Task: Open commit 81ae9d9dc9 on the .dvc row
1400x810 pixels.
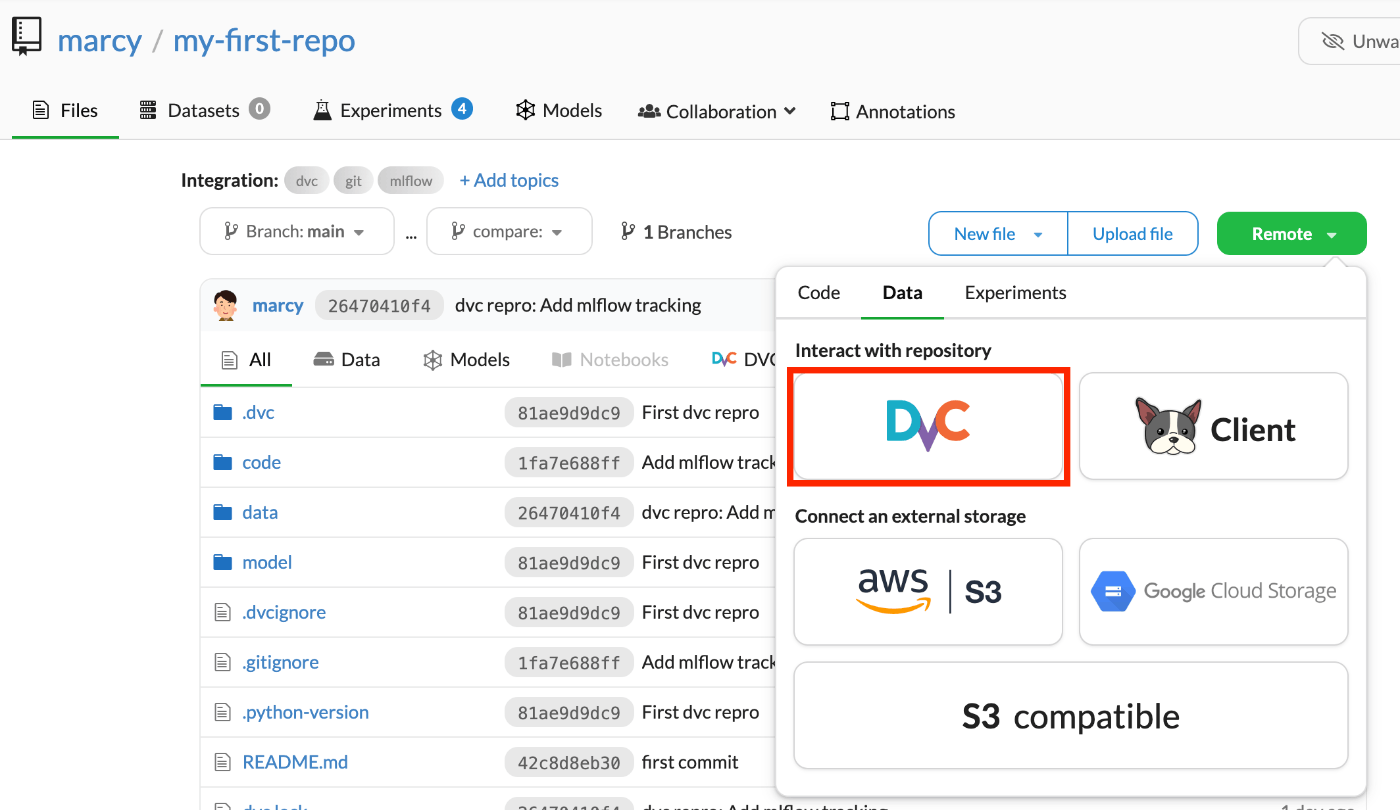Action: click(569, 412)
